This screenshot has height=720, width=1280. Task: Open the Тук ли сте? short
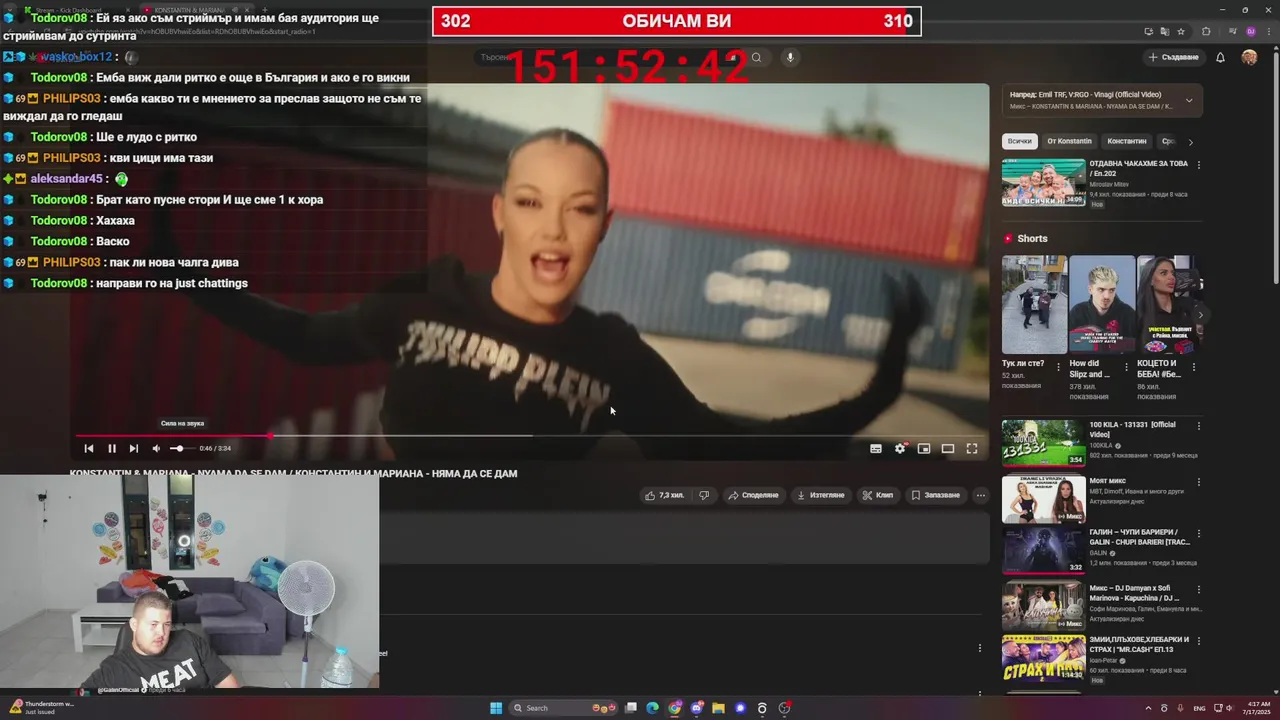pos(1034,305)
